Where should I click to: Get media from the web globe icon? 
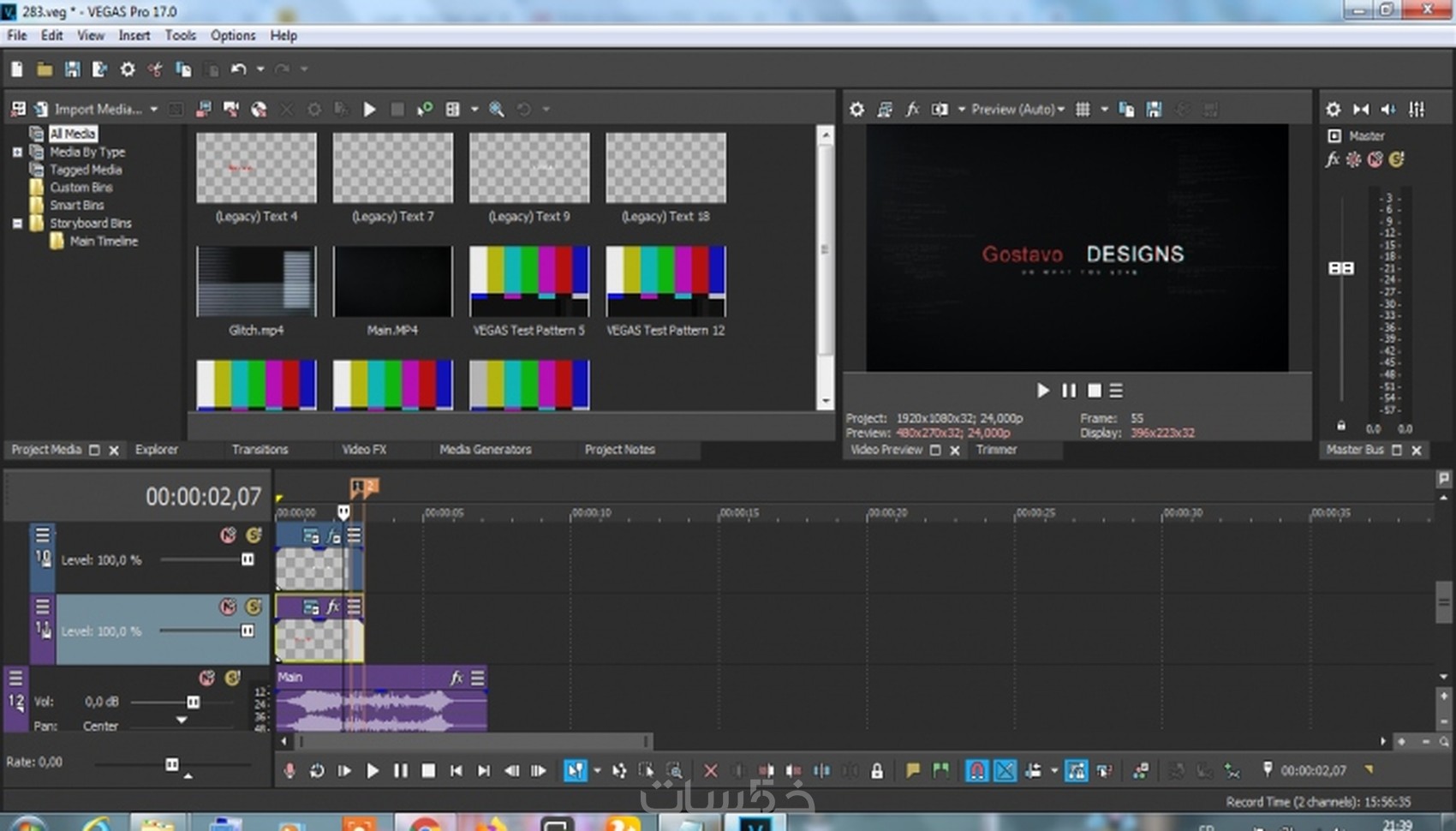259,109
